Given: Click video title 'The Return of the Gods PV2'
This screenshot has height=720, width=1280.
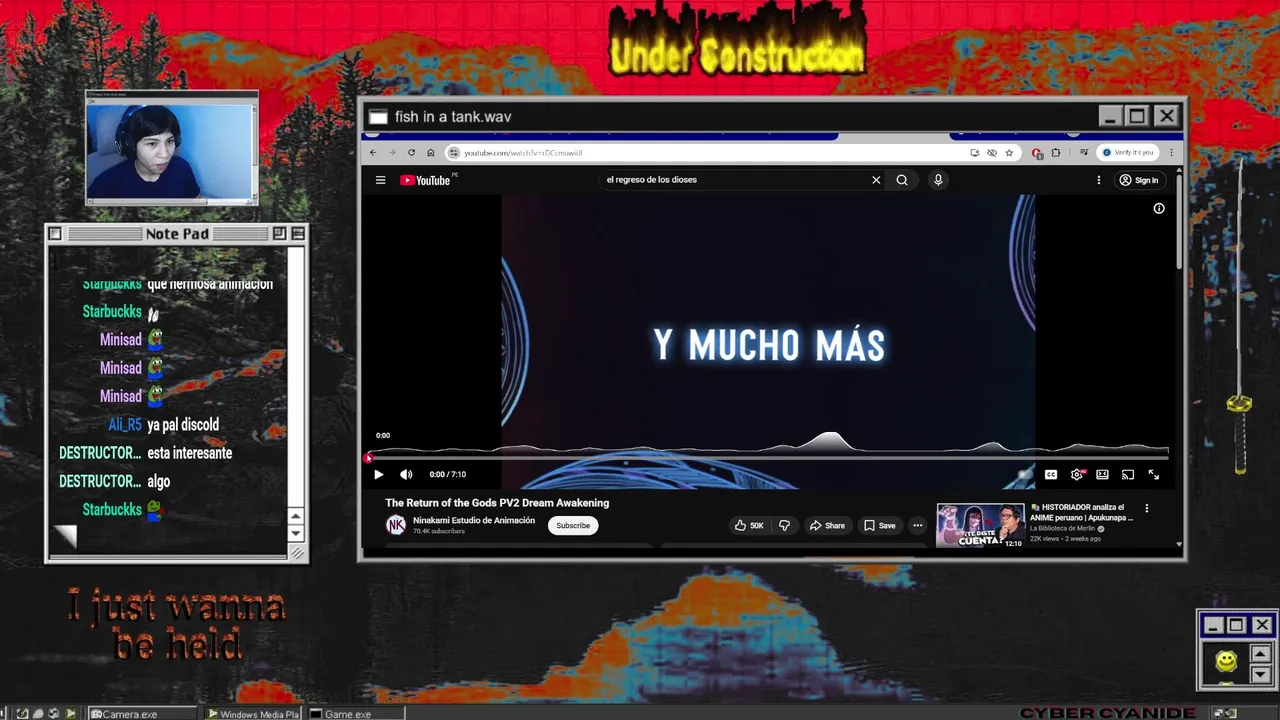Looking at the screenshot, I should coord(497,503).
